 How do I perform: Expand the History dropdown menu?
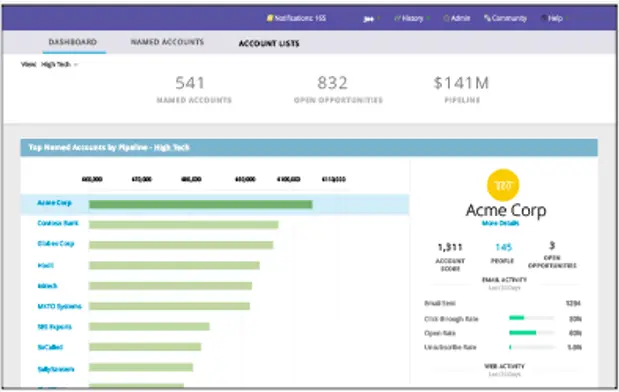412,18
